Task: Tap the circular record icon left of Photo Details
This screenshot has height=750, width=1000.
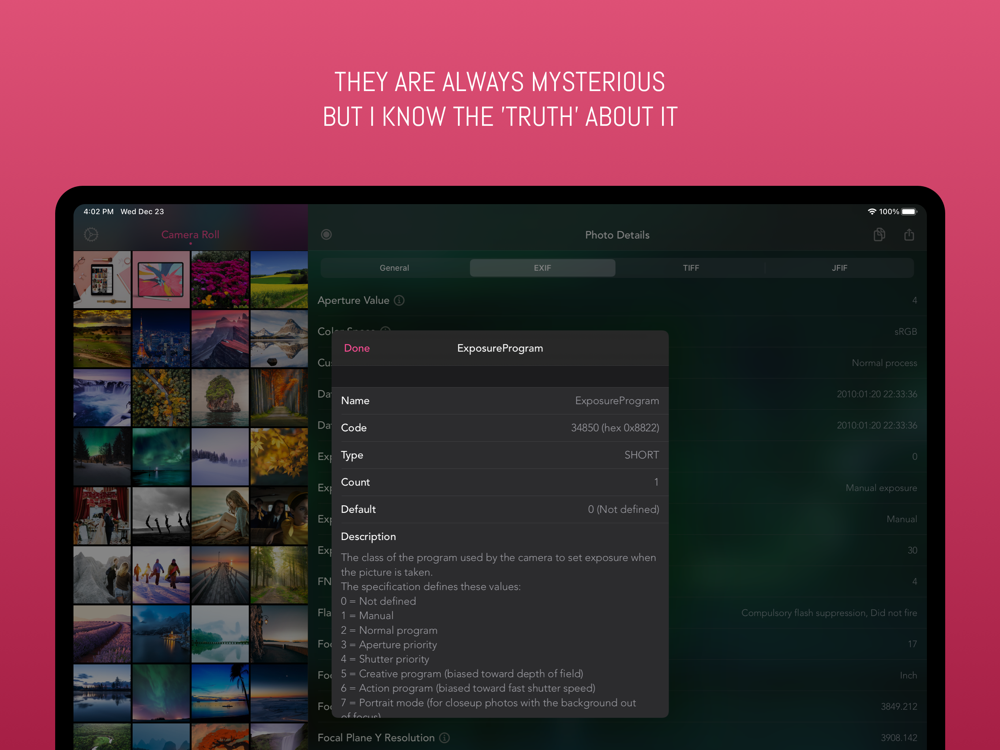Action: [x=327, y=235]
